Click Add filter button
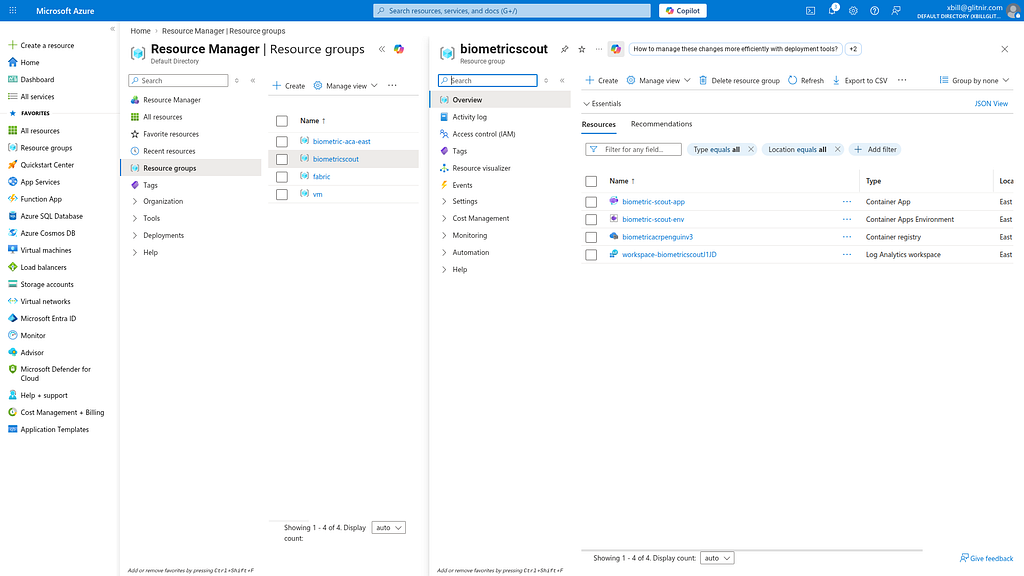Image resolution: width=1024 pixels, height=576 pixels. (875, 150)
